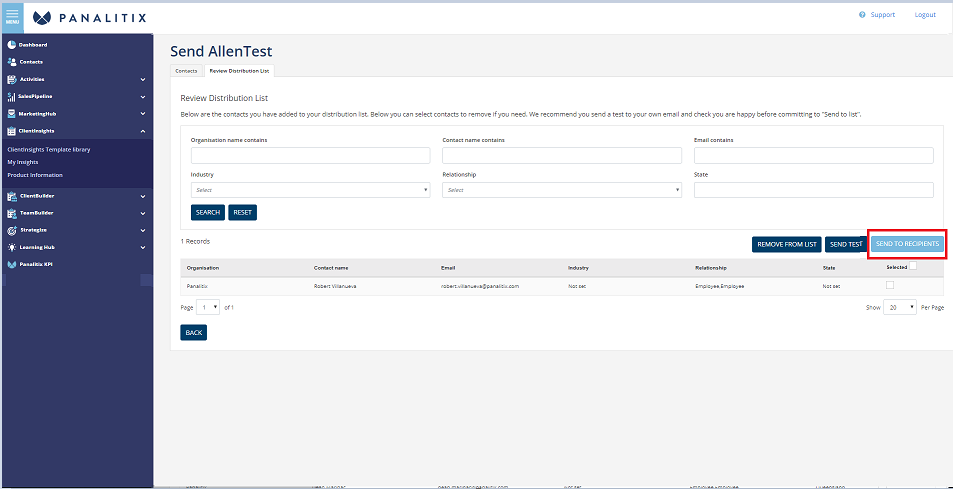953x489 pixels.
Task: Click the REMOVE FROM LIST button
Action: coord(786,244)
